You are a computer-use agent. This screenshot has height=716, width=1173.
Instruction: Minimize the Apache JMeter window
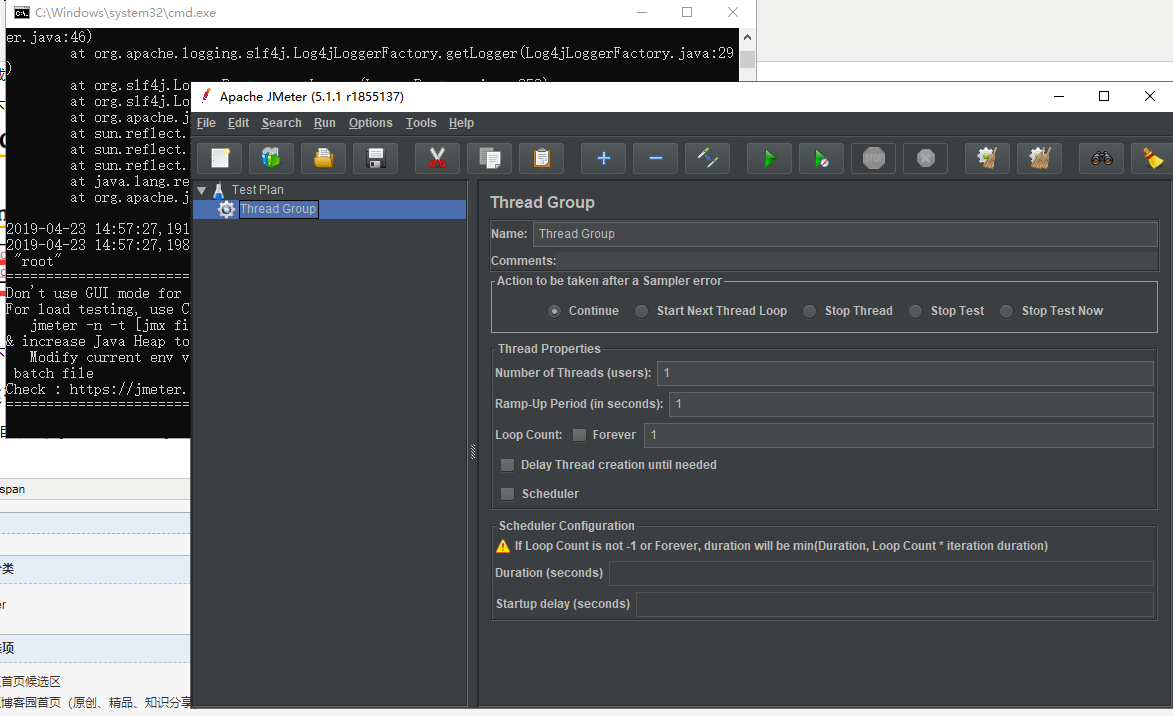coord(1059,97)
